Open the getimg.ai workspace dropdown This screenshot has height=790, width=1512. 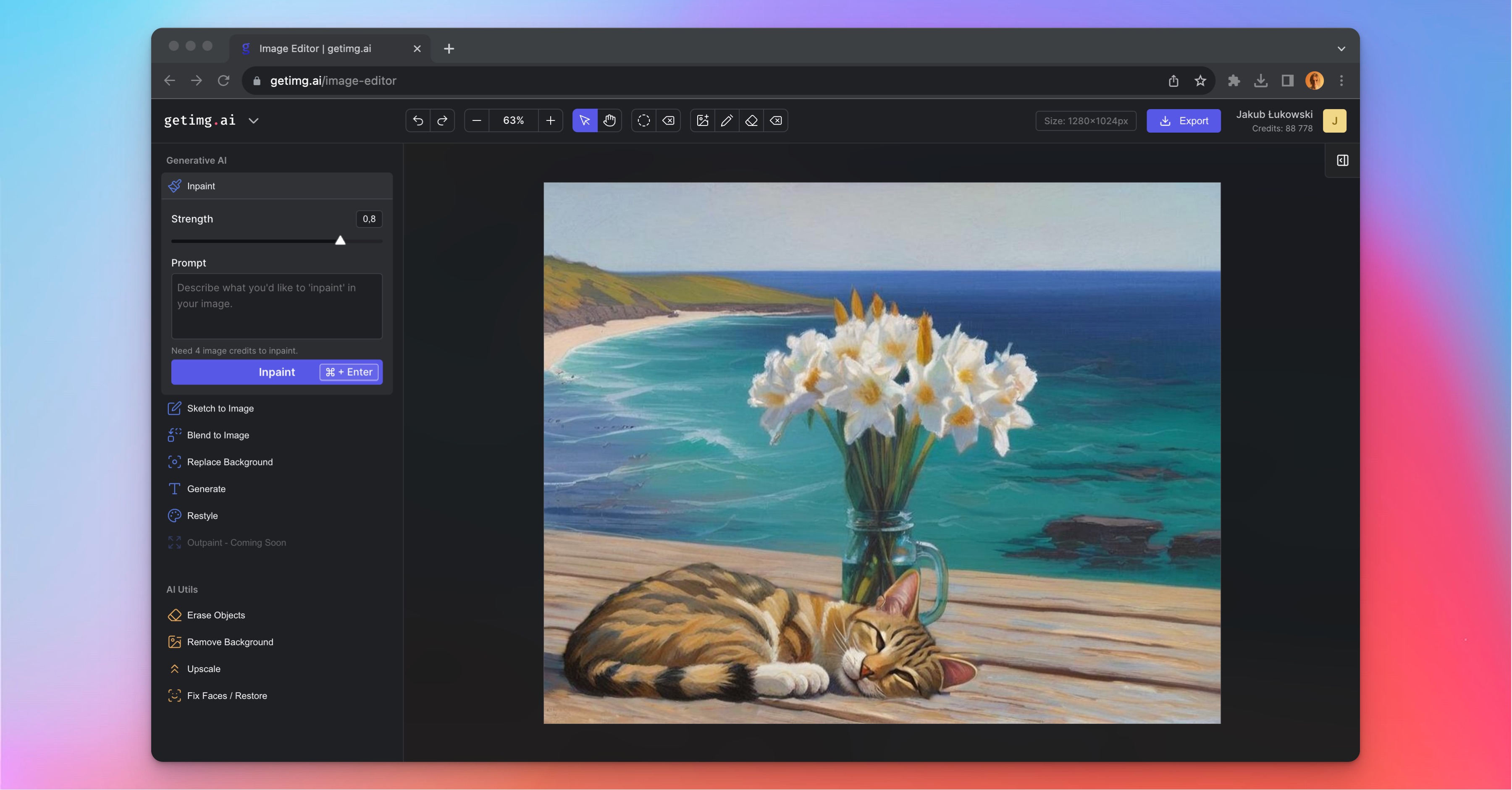pos(254,121)
